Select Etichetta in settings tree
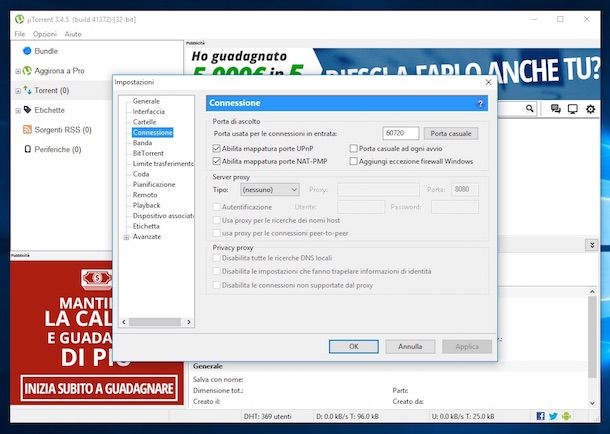Viewport: 610px width, 434px height. coord(146,226)
